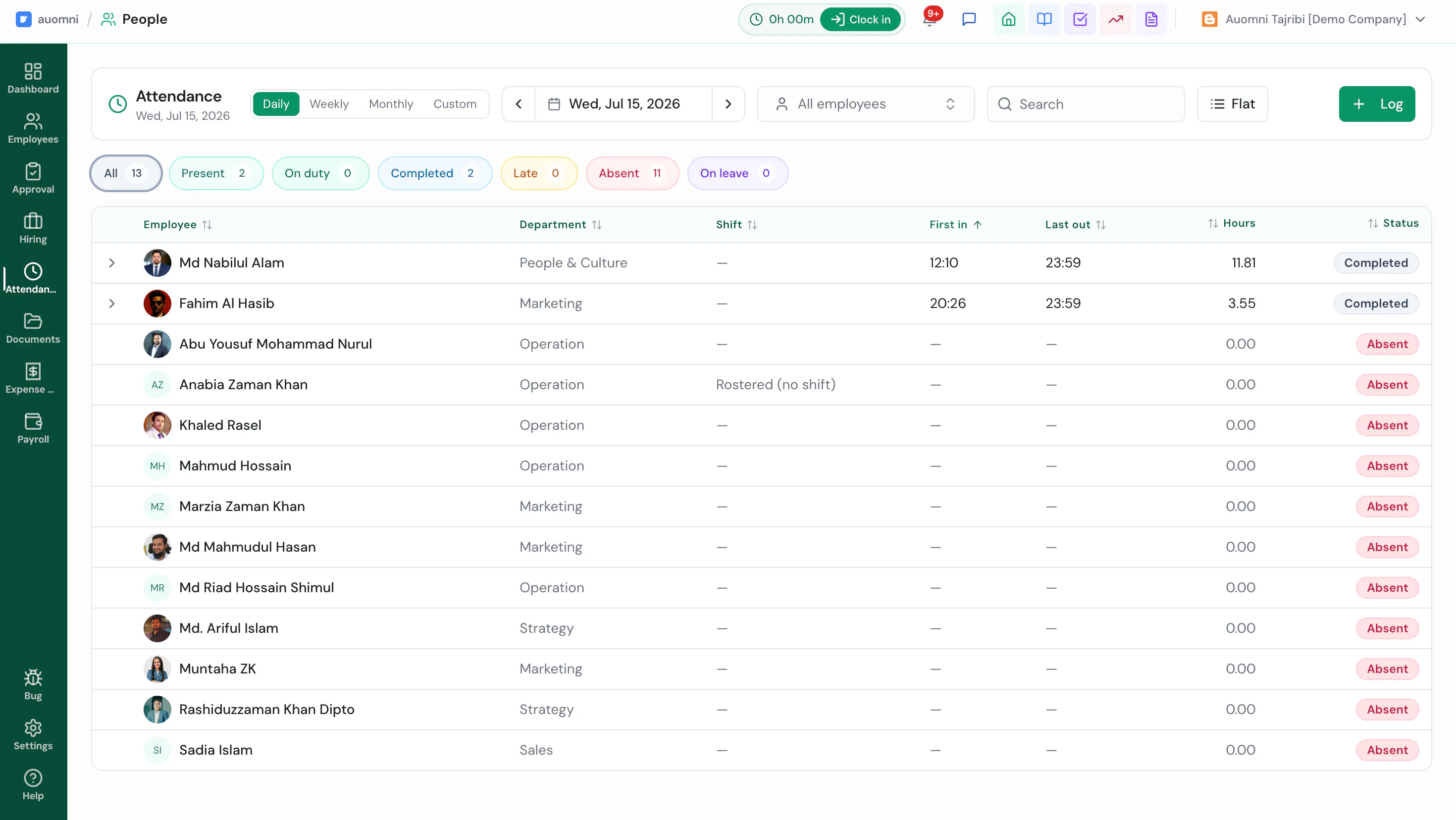The width and height of the screenshot is (1456, 820).
Task: Expand Fahim Al Hasib's row
Action: [x=112, y=304]
